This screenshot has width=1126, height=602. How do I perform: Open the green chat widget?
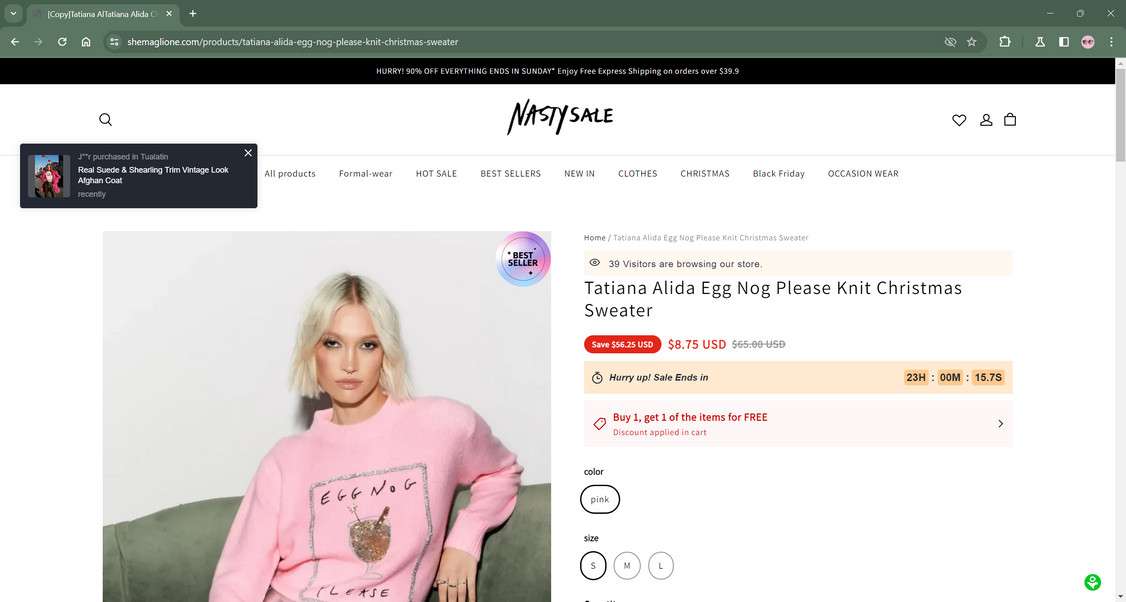1092,581
